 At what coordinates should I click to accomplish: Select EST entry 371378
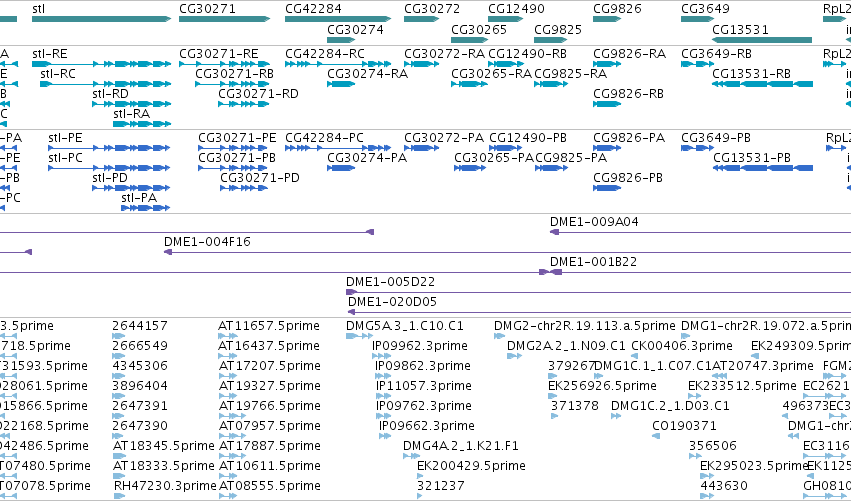tap(575, 406)
